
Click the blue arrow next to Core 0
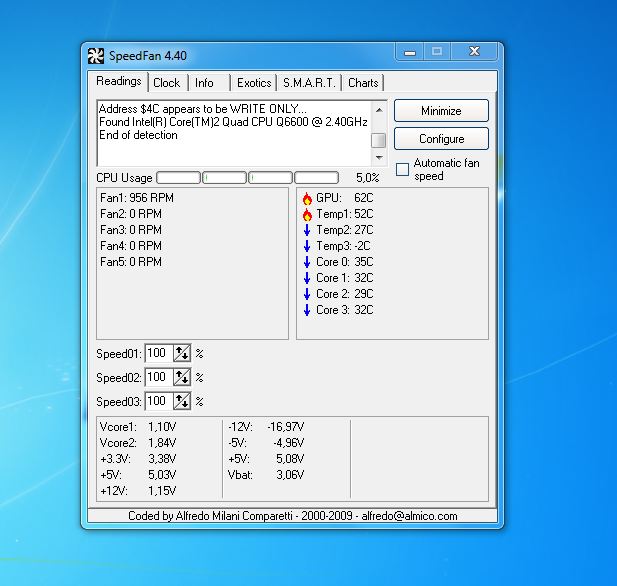point(307,262)
